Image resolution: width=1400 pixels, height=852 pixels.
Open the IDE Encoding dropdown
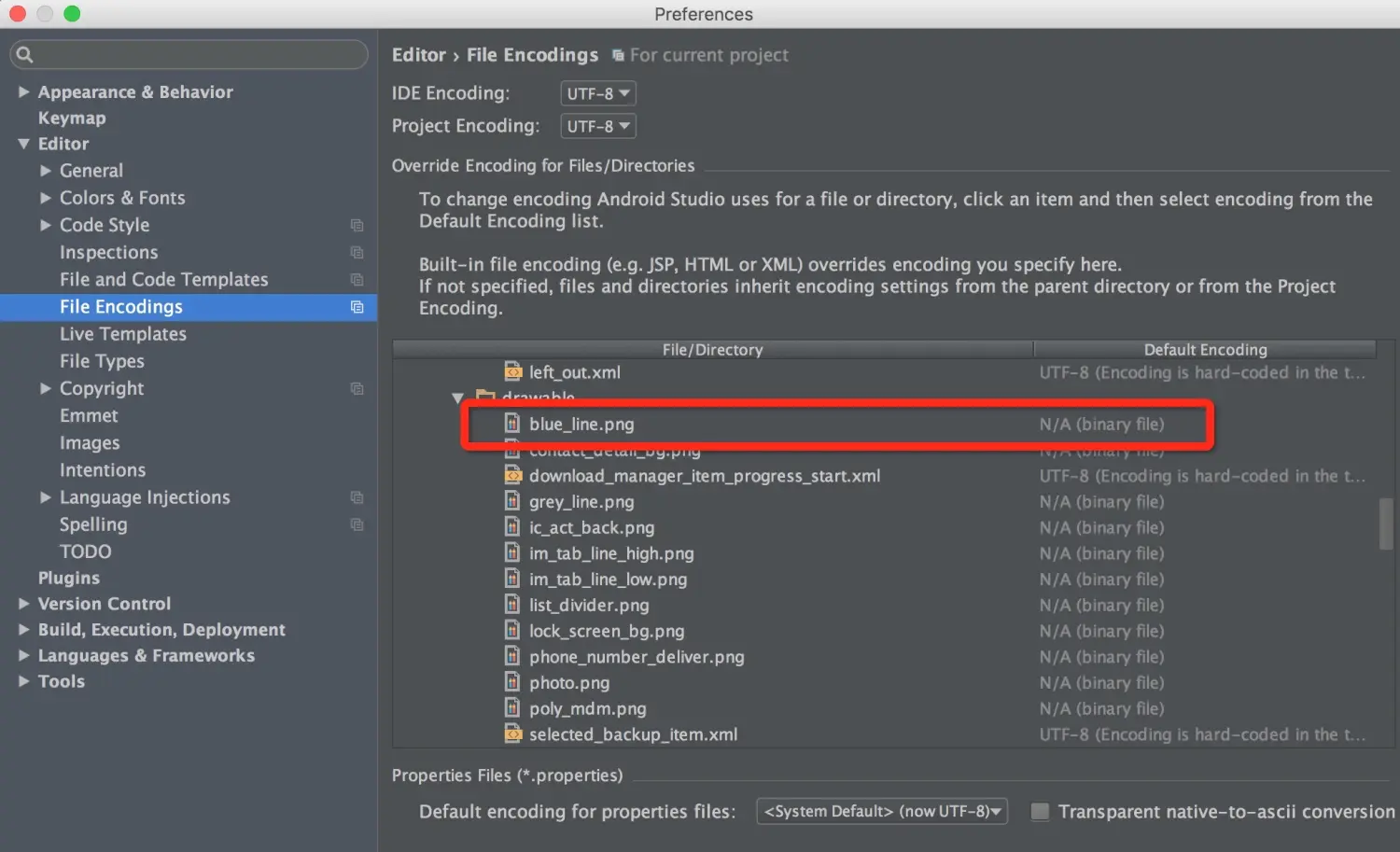[x=598, y=93]
